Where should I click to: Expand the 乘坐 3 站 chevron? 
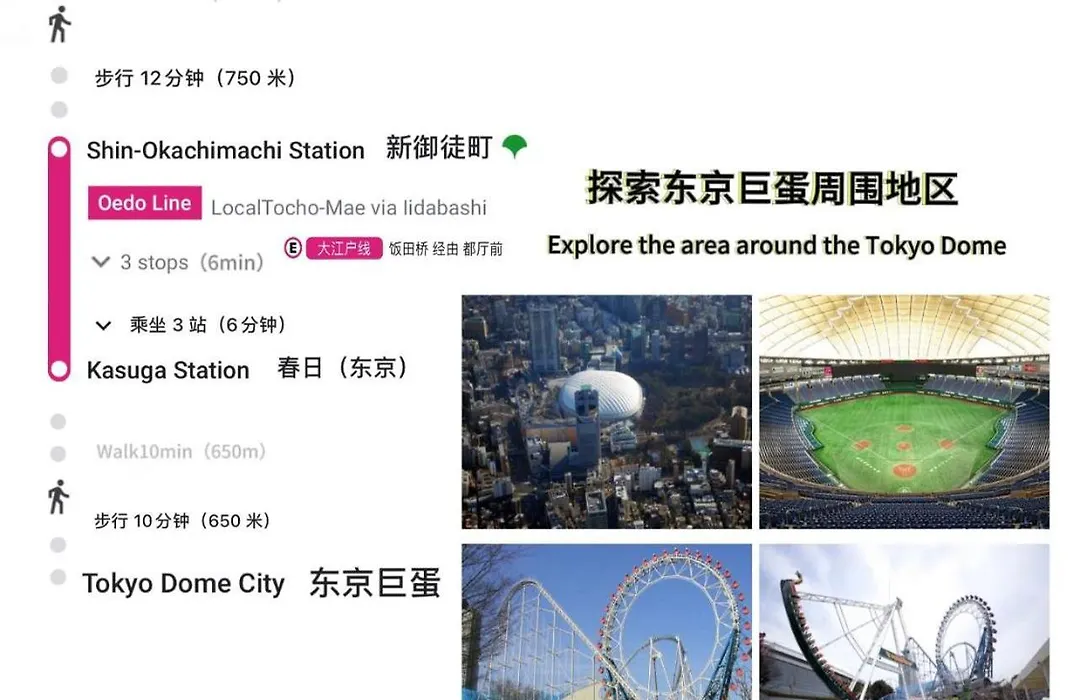(x=103, y=325)
